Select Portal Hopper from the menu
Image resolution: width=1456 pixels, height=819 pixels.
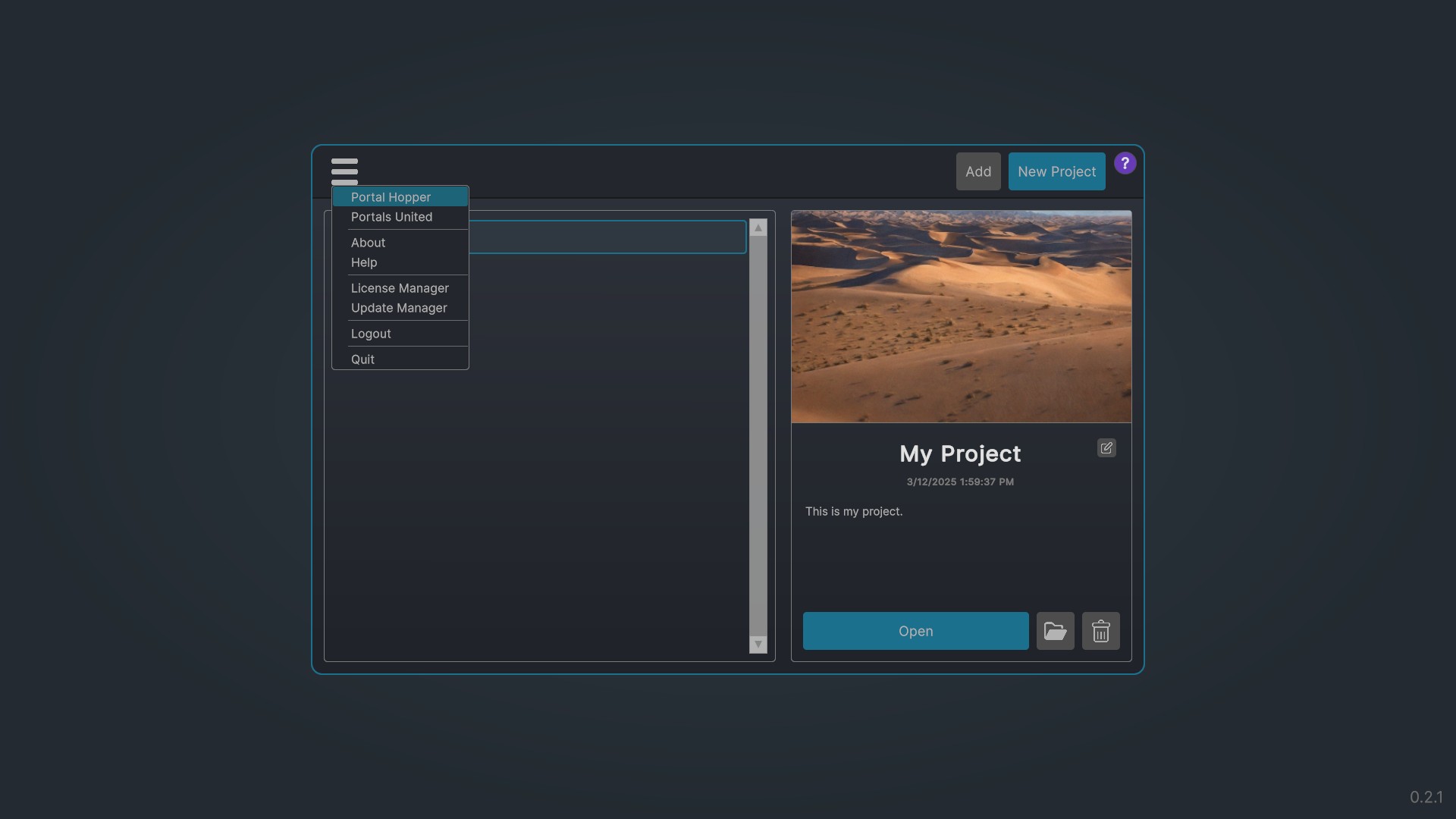pyautogui.click(x=390, y=197)
